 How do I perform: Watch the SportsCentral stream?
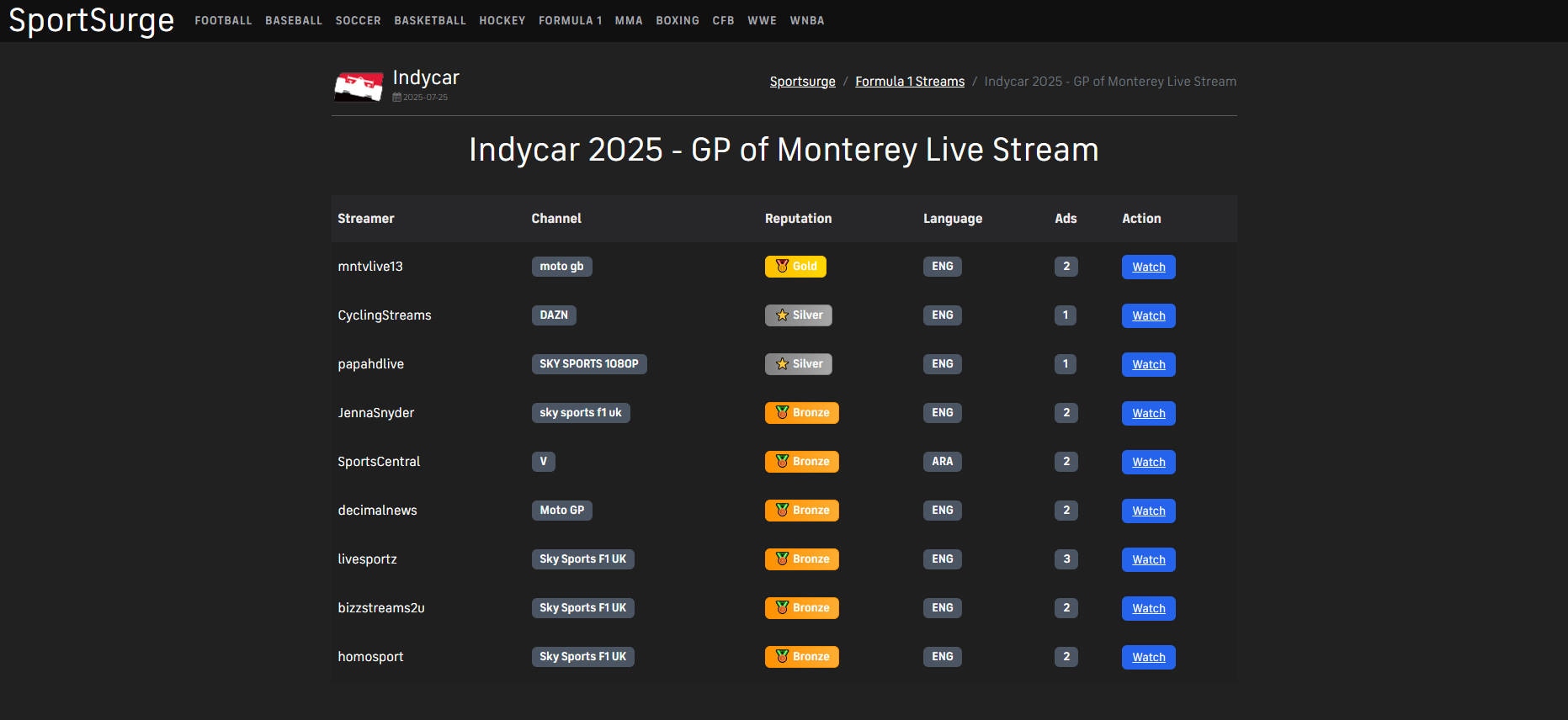click(1149, 462)
